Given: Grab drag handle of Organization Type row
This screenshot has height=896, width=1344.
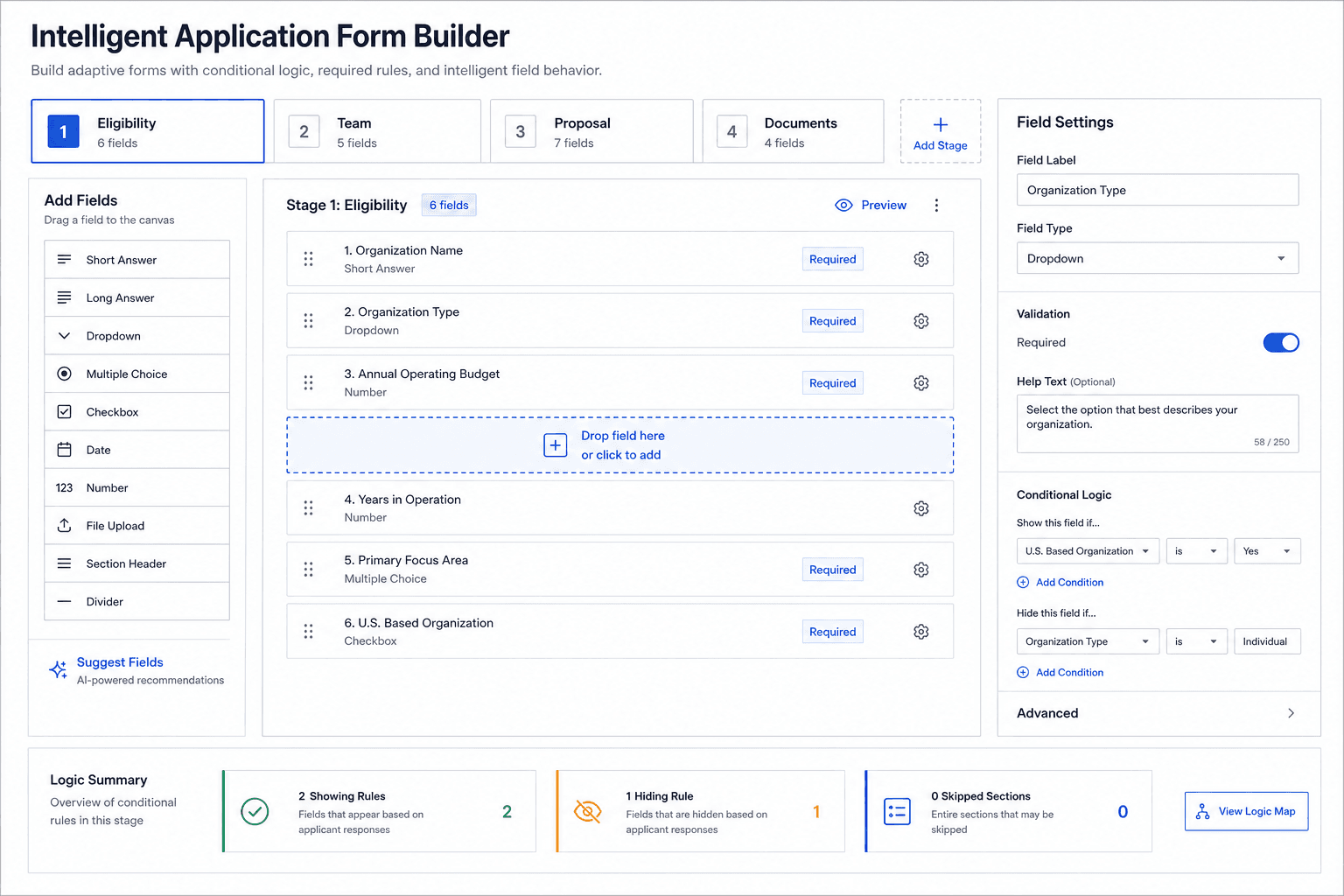Looking at the screenshot, I should click(x=308, y=321).
